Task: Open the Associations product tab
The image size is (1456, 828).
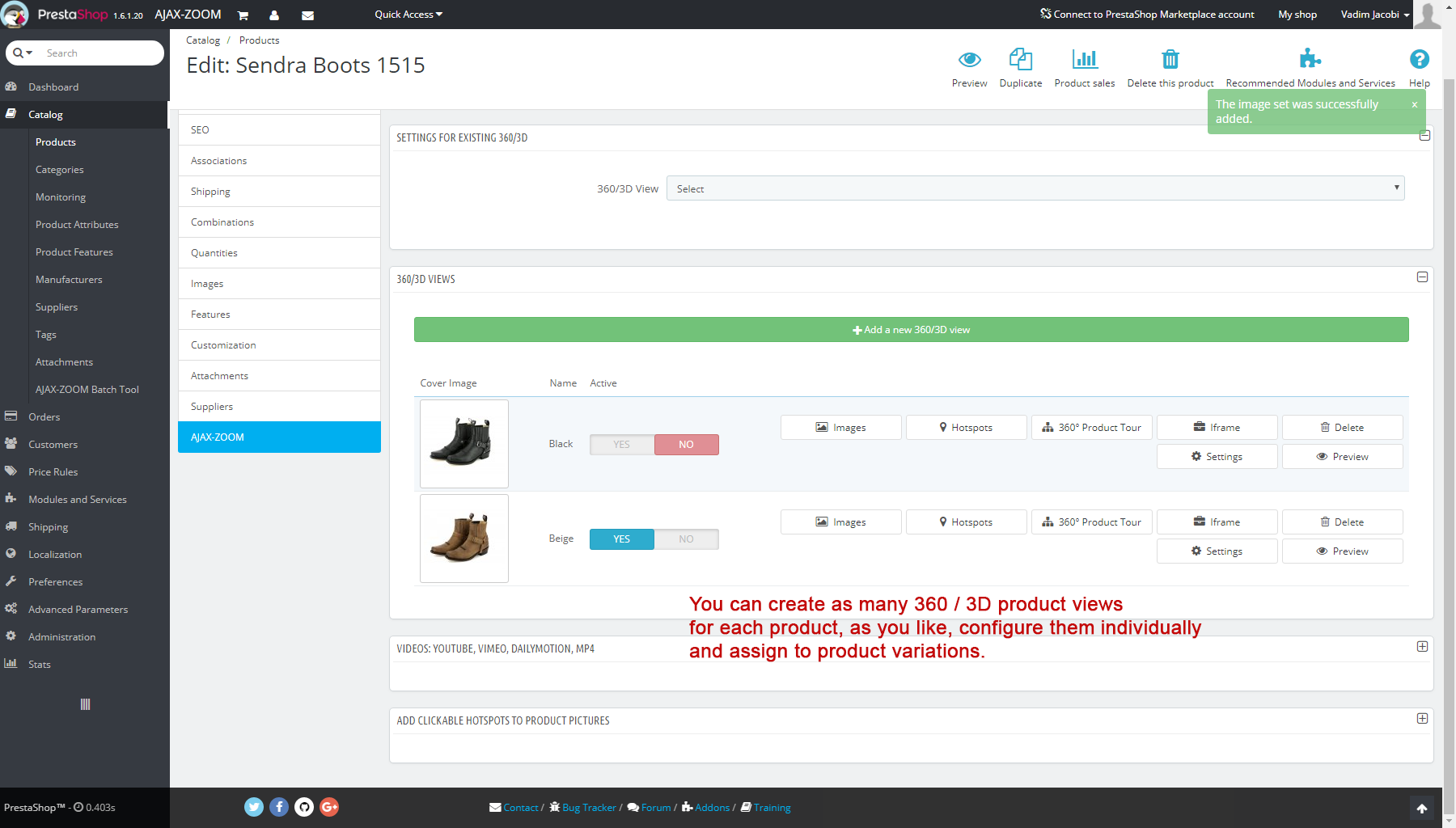Action: click(279, 161)
